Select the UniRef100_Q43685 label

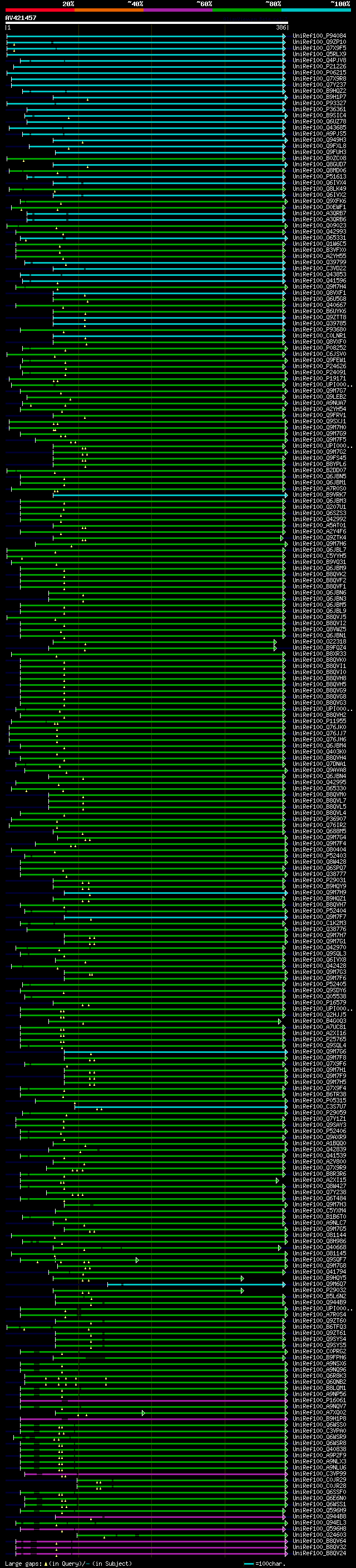click(319, 128)
